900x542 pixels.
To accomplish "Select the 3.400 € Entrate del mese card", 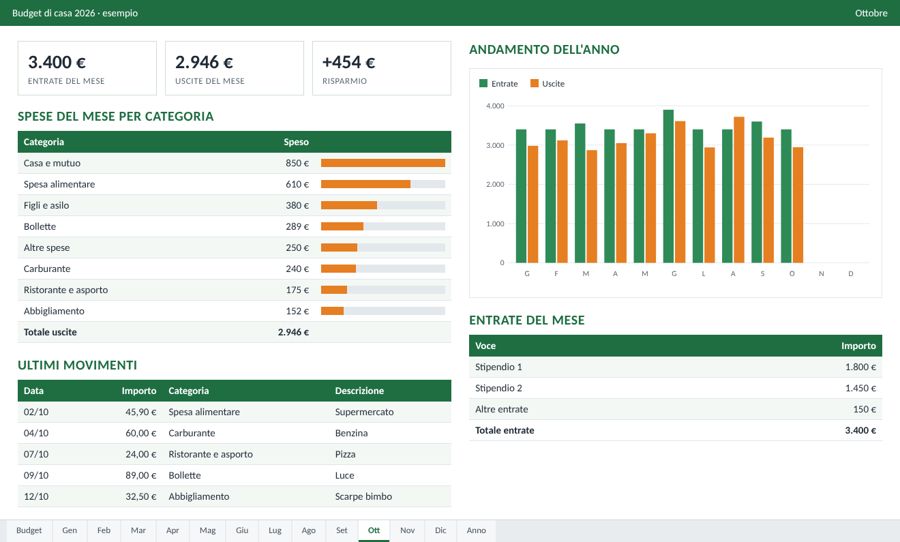I will [87, 68].
